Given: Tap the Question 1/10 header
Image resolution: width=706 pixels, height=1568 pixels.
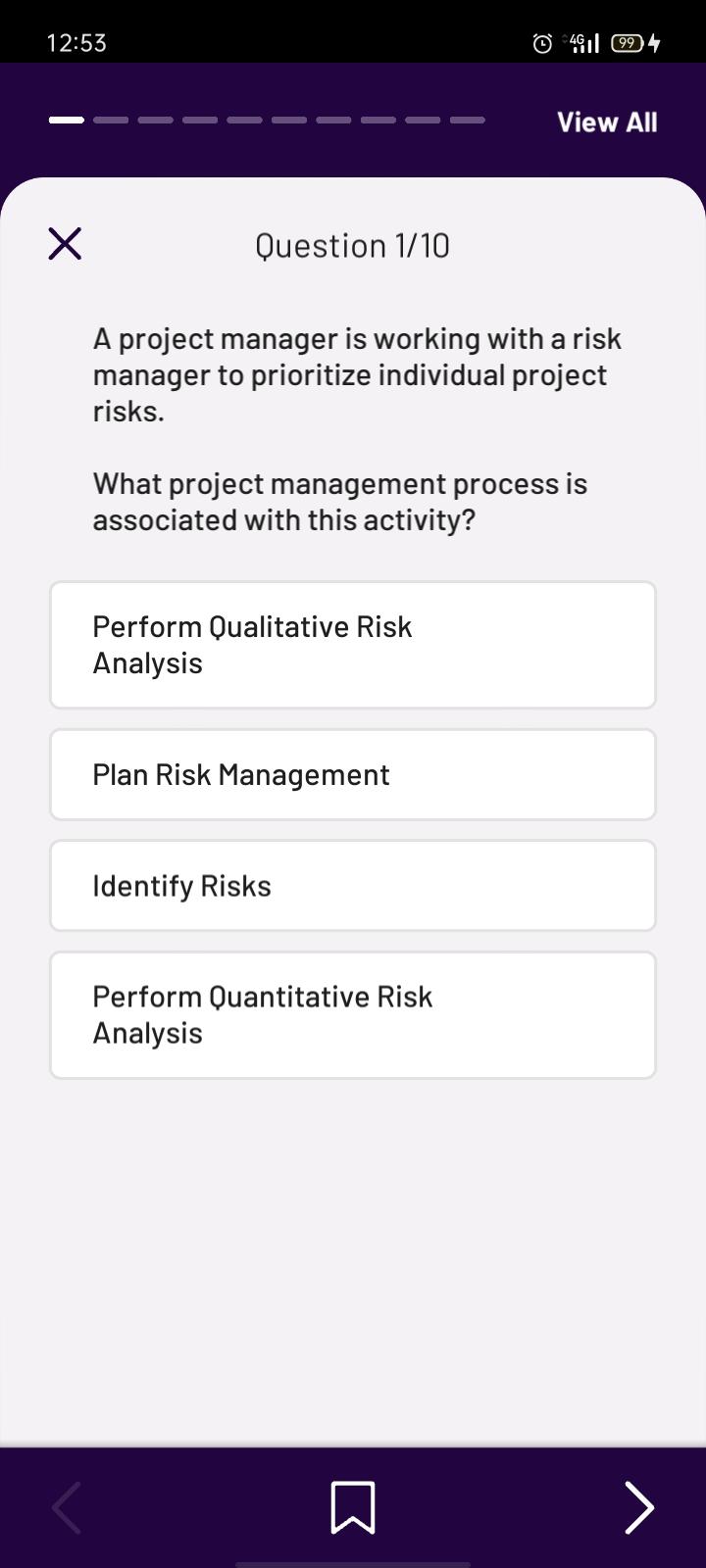Looking at the screenshot, I should pyautogui.click(x=353, y=245).
